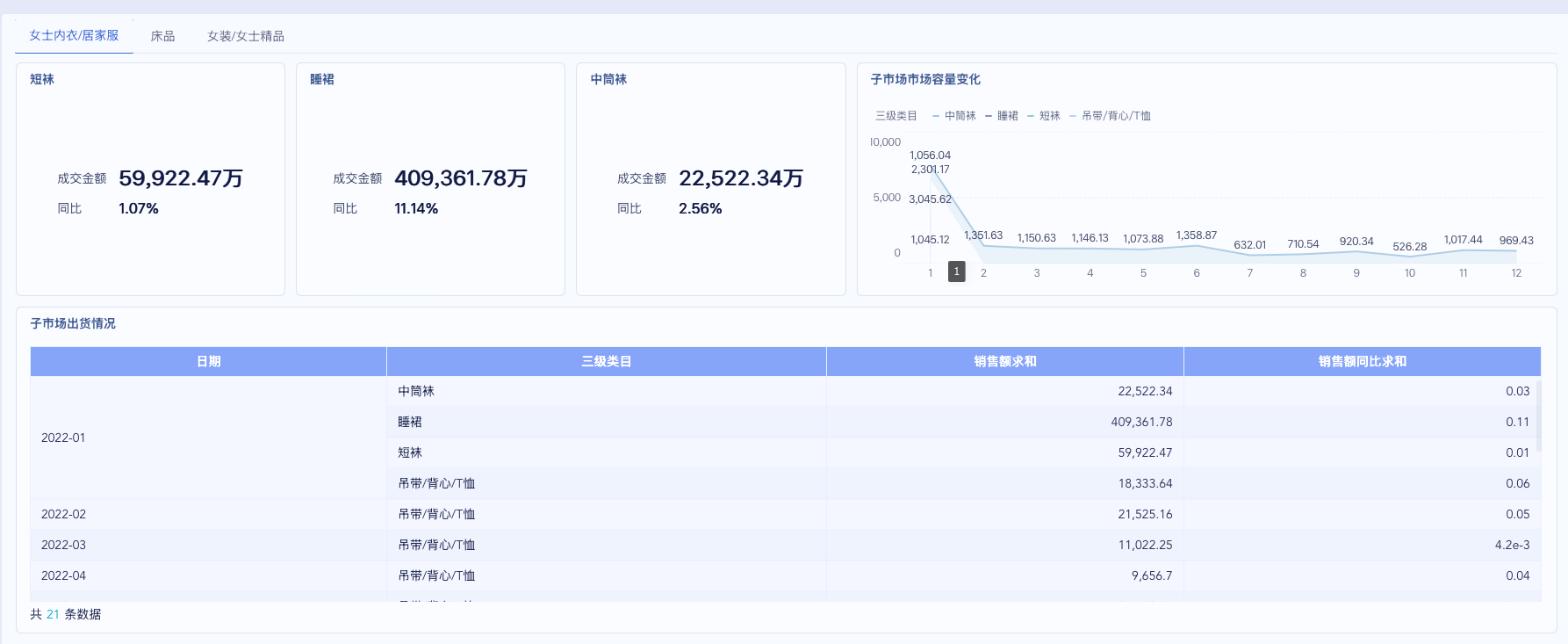
Task: Click the 710.54 chart data label
Action: pos(1303,244)
